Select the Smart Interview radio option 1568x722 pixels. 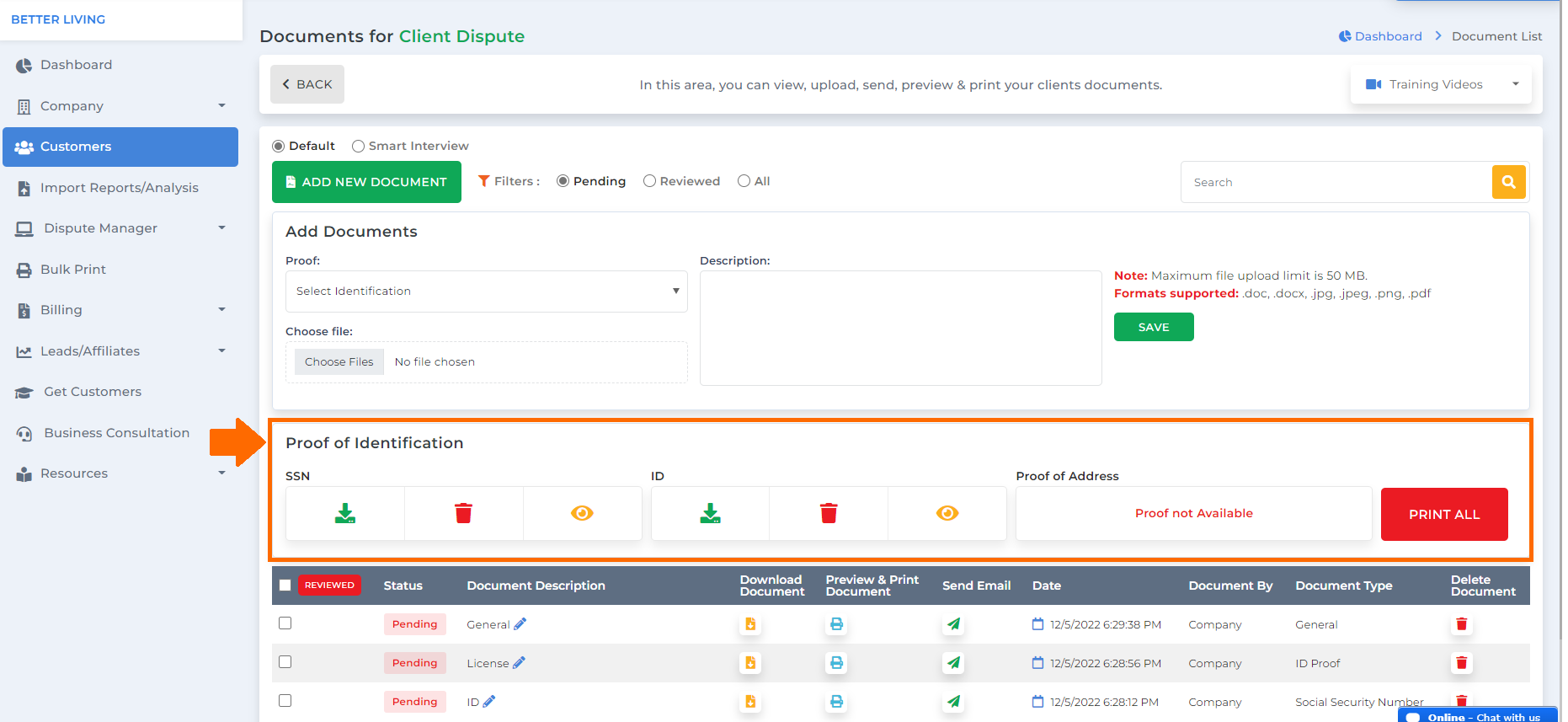tap(359, 146)
